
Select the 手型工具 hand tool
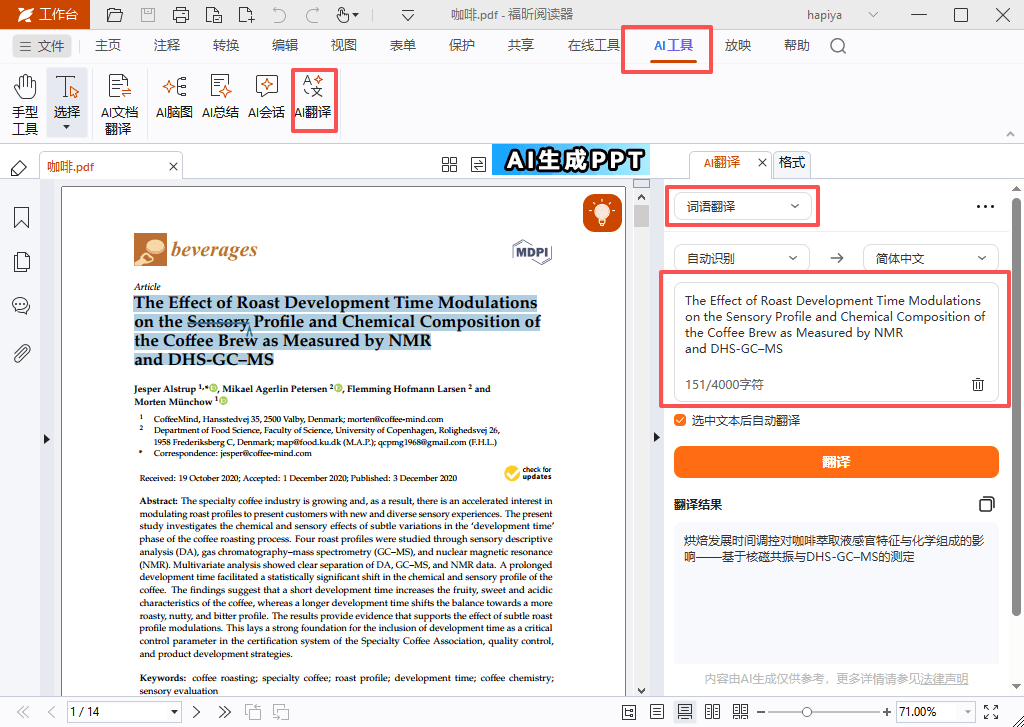coord(25,105)
